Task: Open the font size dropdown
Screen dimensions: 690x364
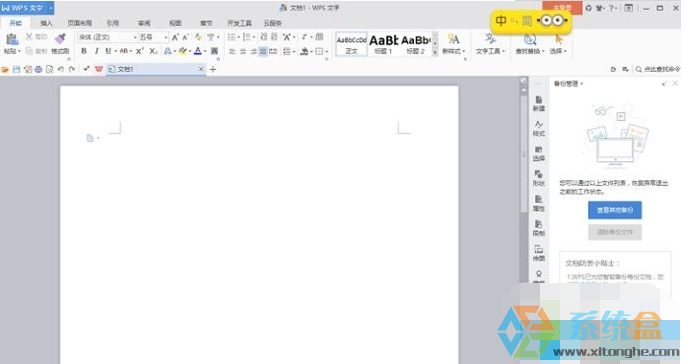Action: click(x=166, y=37)
